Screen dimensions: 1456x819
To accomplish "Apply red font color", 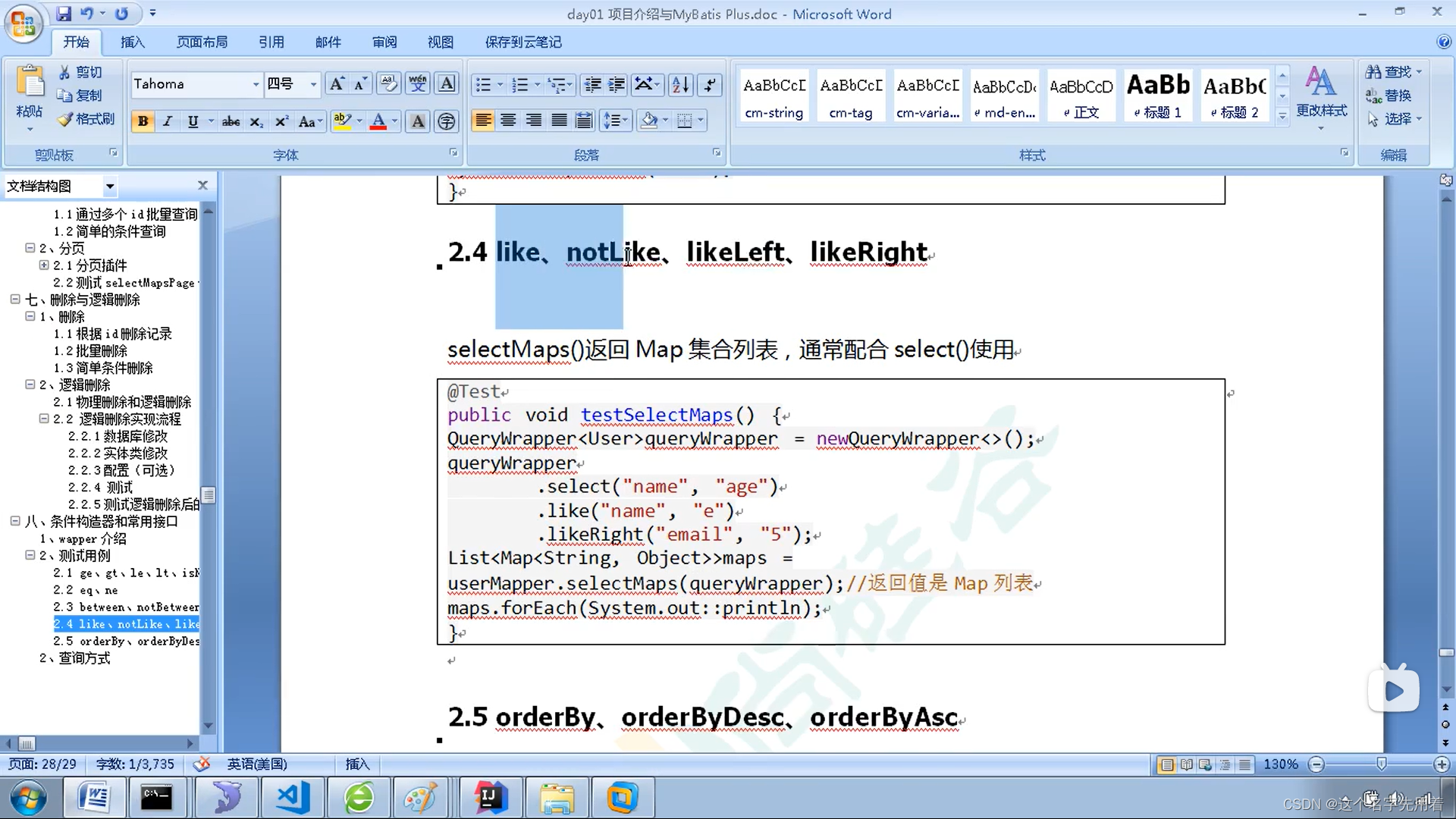I will tap(378, 121).
